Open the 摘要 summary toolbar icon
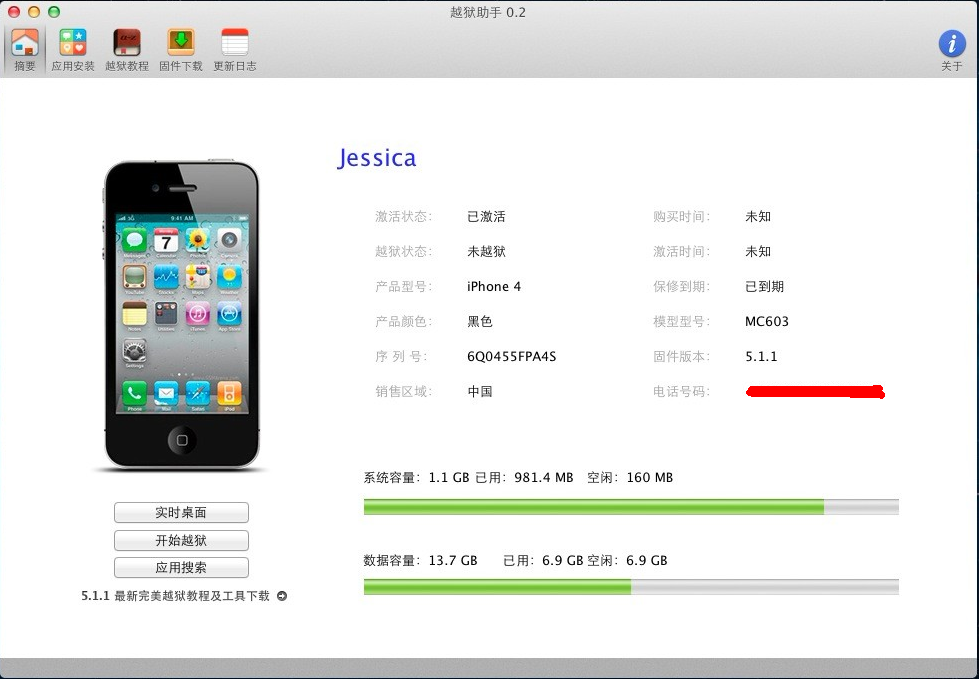Screen dimensions: 979x679 tap(25, 49)
